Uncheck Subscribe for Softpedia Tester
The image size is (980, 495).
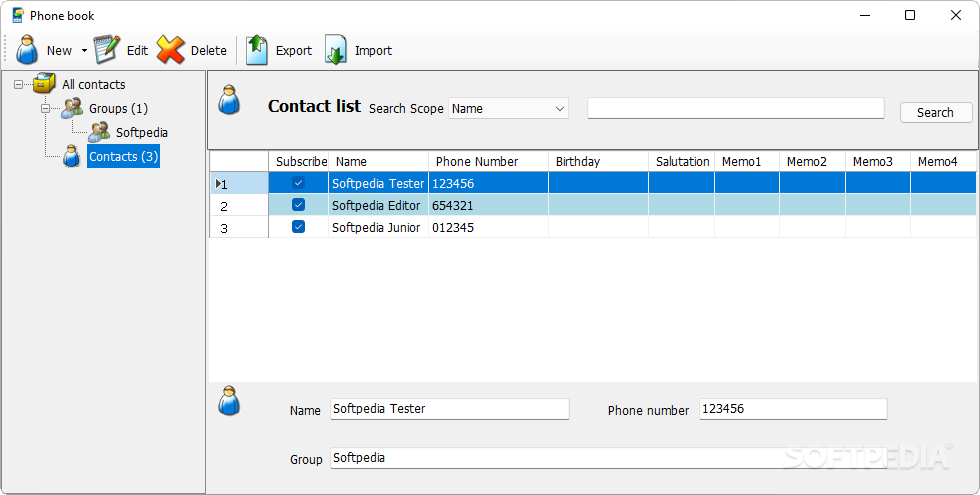(299, 183)
